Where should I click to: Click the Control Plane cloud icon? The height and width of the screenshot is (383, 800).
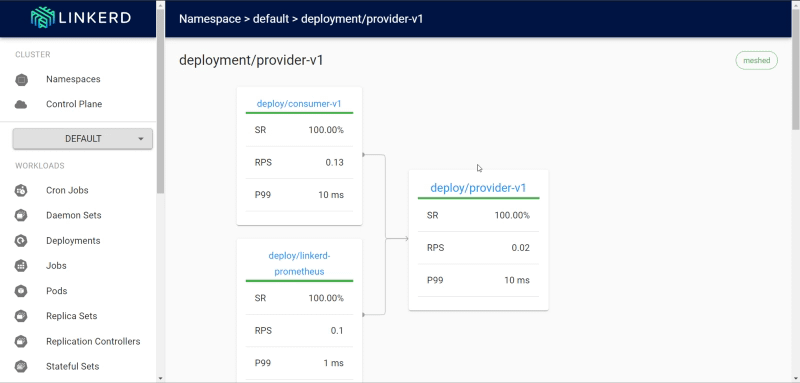[21, 105]
